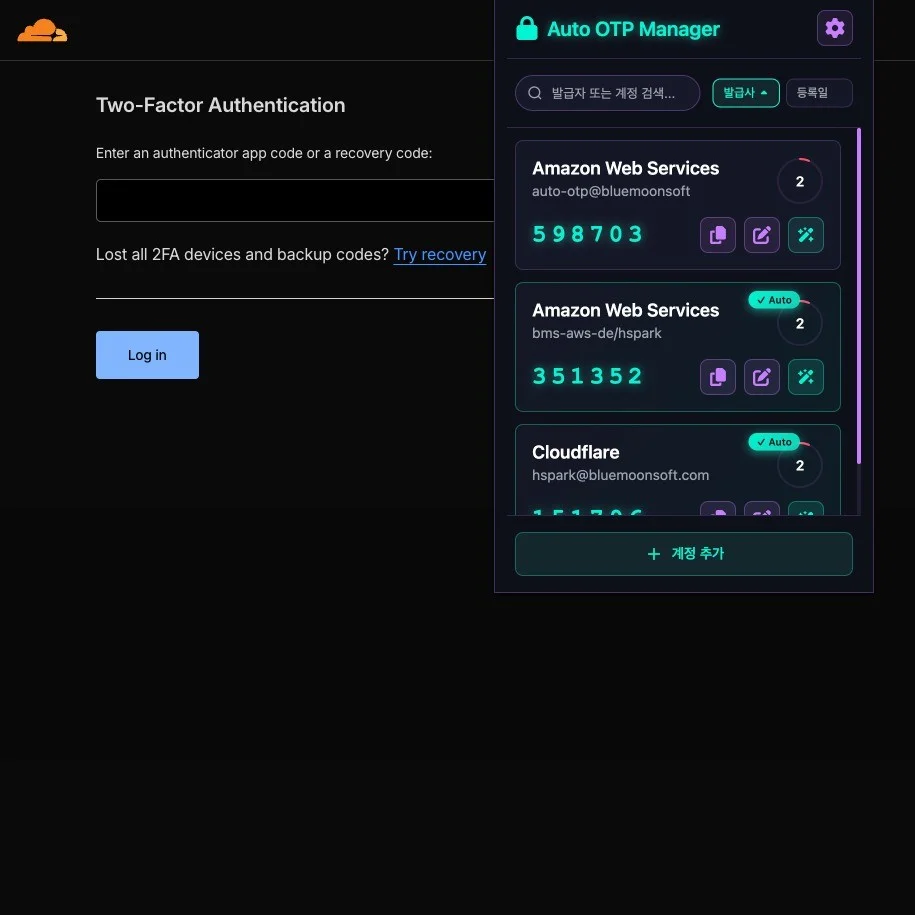Open Auto OTP Manager settings gear
Viewport: 915px width, 915px height.
(834, 28)
